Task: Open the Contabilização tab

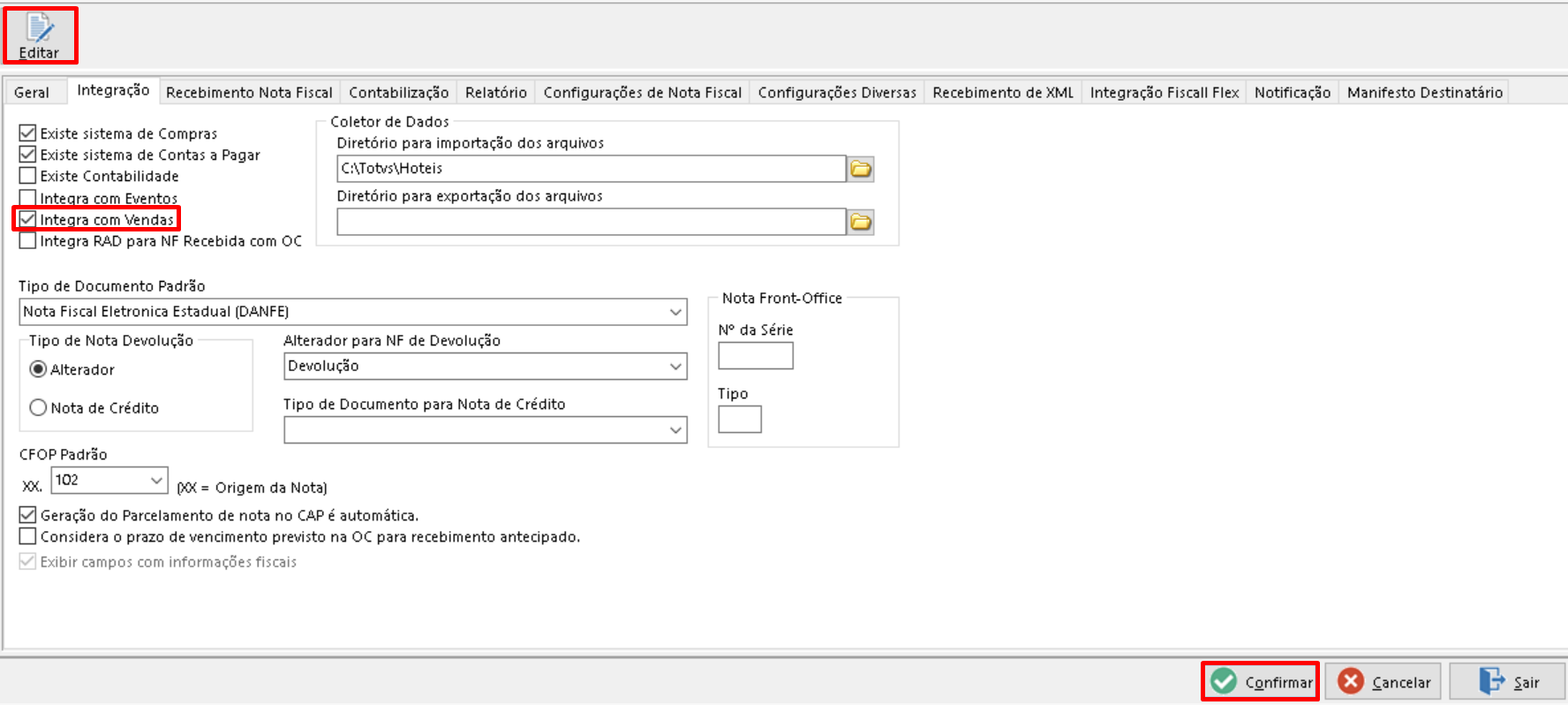Action: tap(399, 93)
